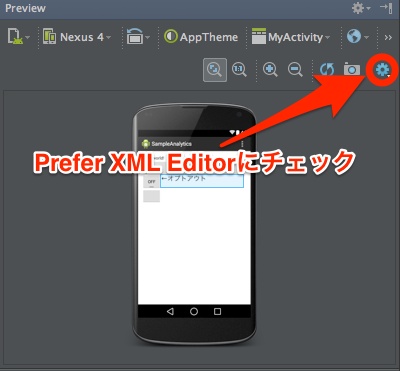Screen dimensions: 400x371
Task: Click the AppTheme theme selector
Action: (x=201, y=37)
